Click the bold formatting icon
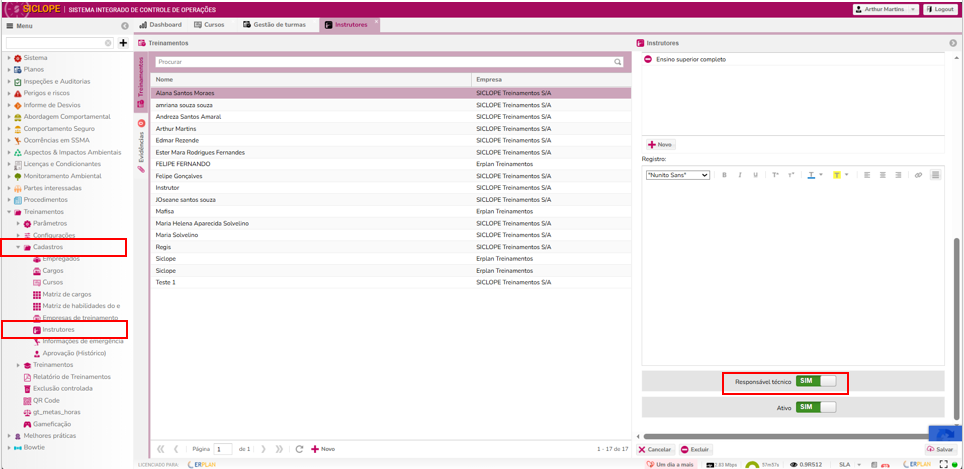Image resolution: width=964 pixels, height=469 pixels. click(x=724, y=175)
